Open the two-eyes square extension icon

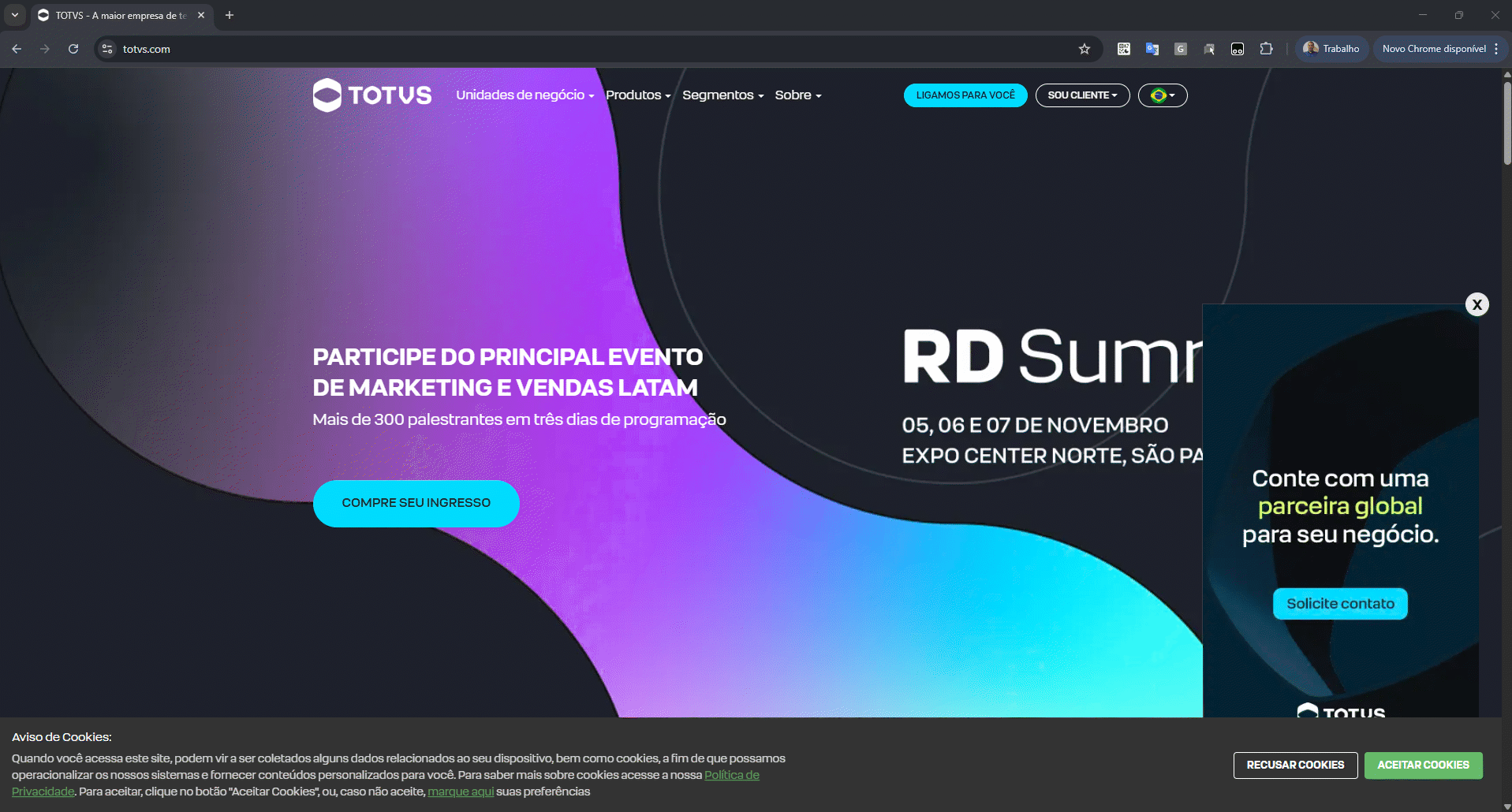tap(1238, 49)
